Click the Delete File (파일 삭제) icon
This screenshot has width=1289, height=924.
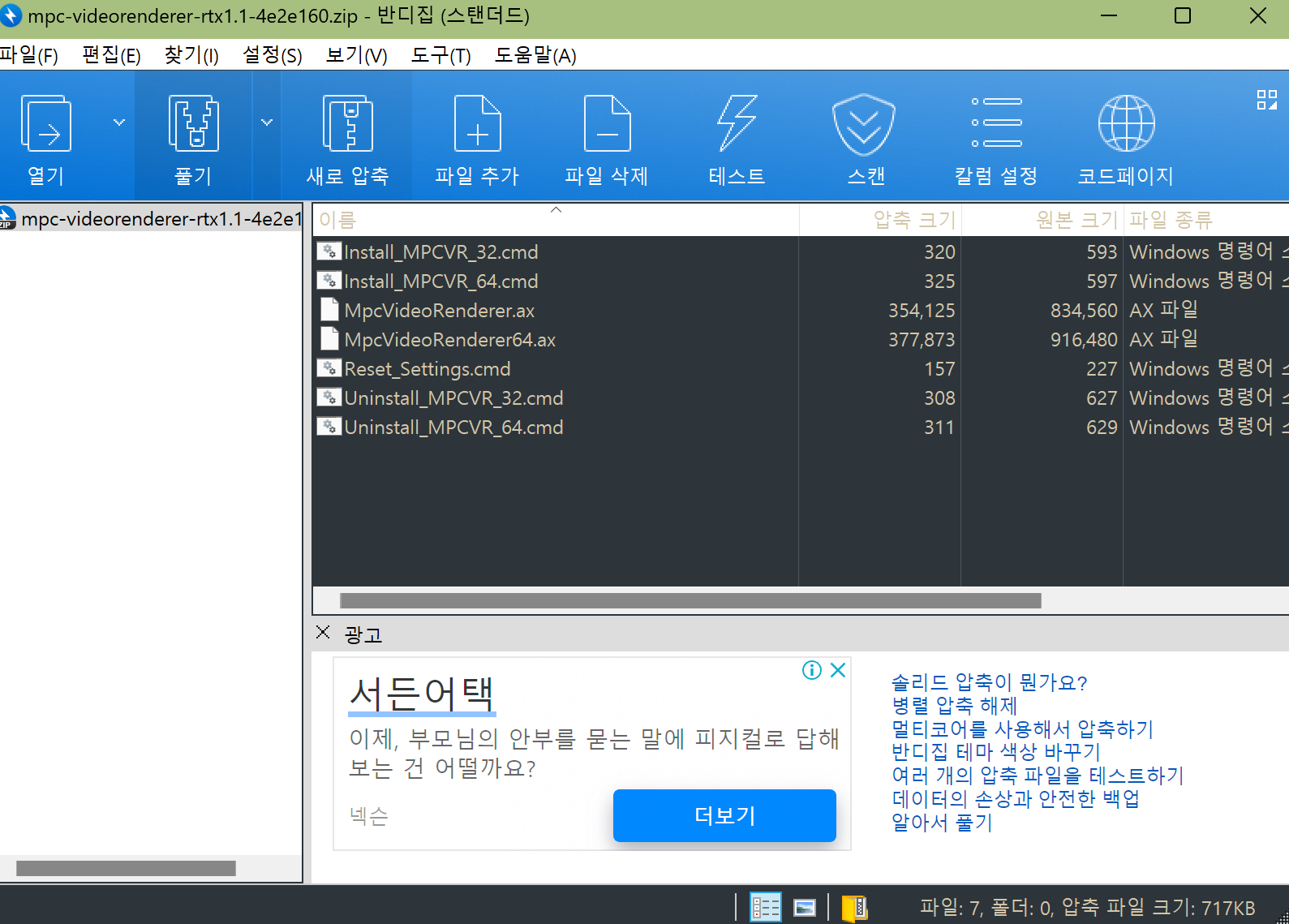point(607,123)
